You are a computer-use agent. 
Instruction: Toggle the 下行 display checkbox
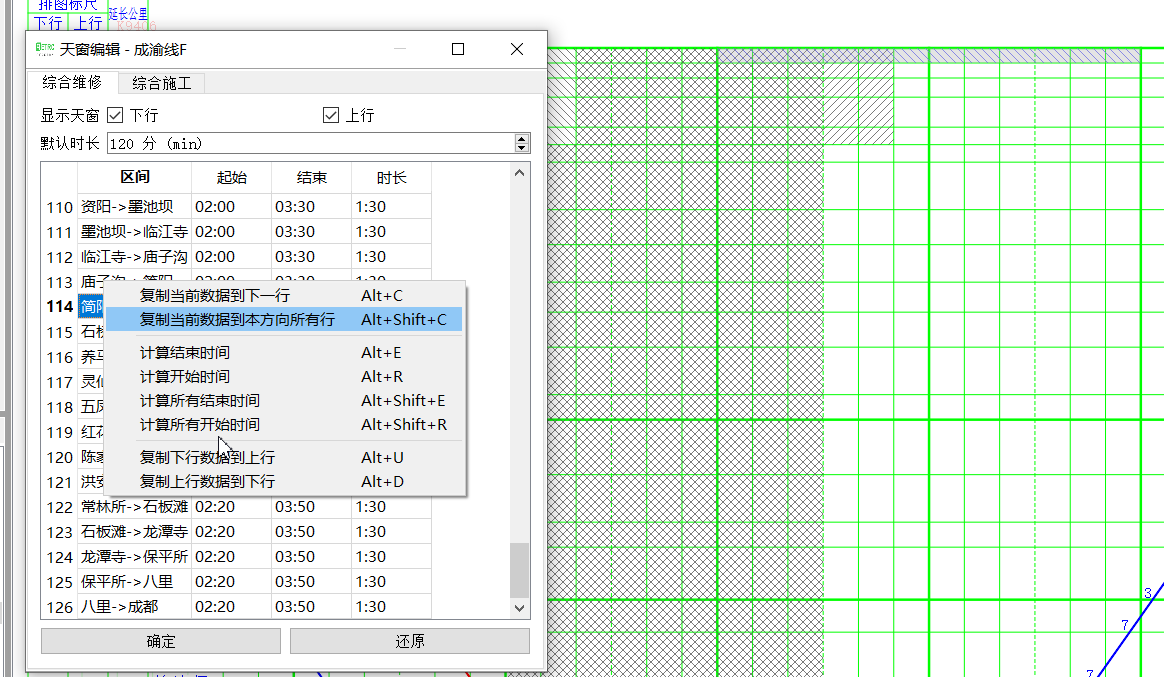(x=114, y=115)
